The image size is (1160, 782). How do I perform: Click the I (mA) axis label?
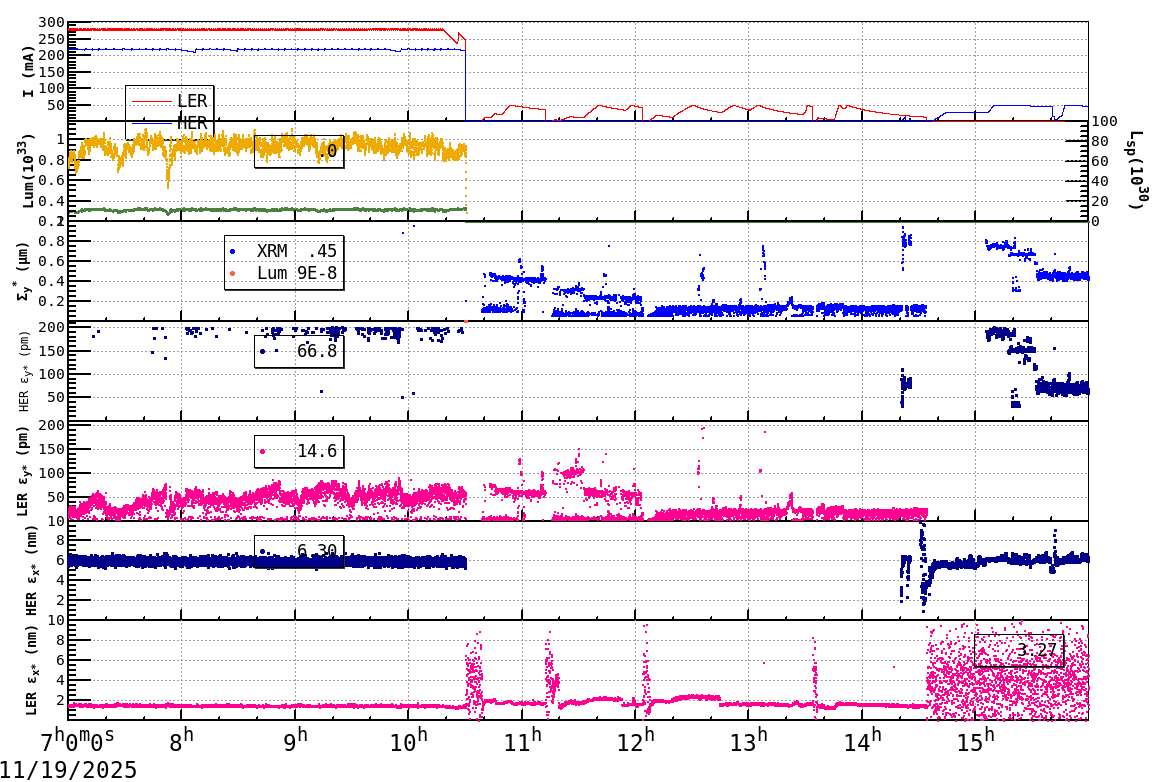[x=28, y=72]
